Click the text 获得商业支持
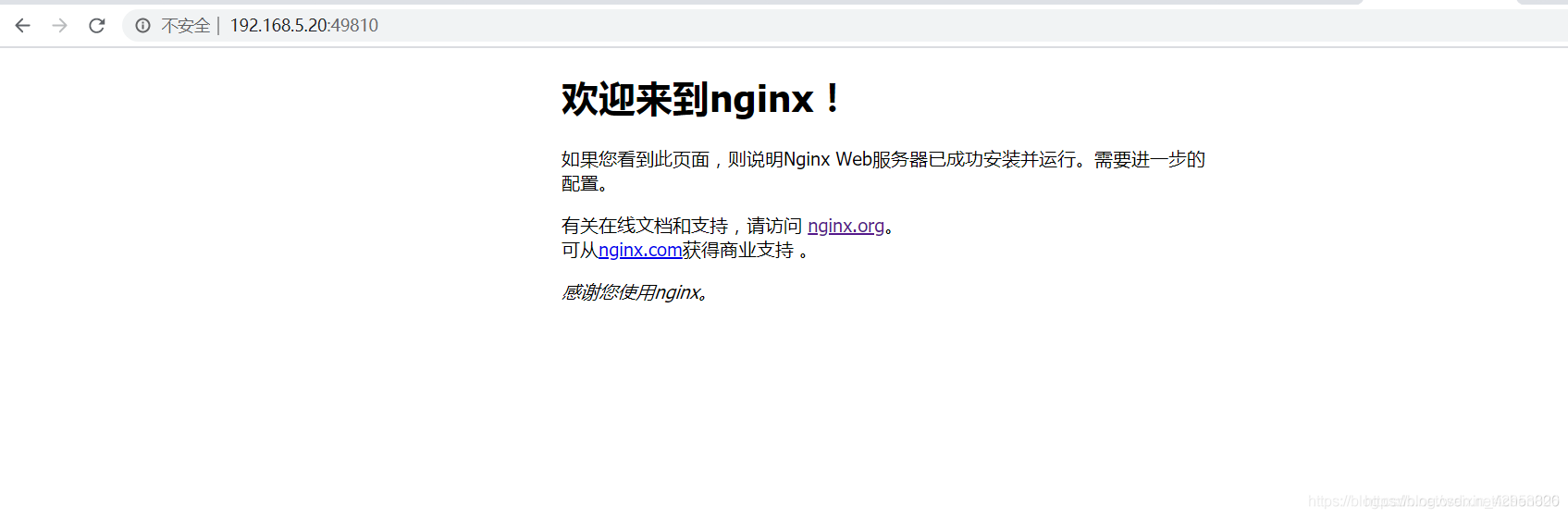 [x=738, y=250]
